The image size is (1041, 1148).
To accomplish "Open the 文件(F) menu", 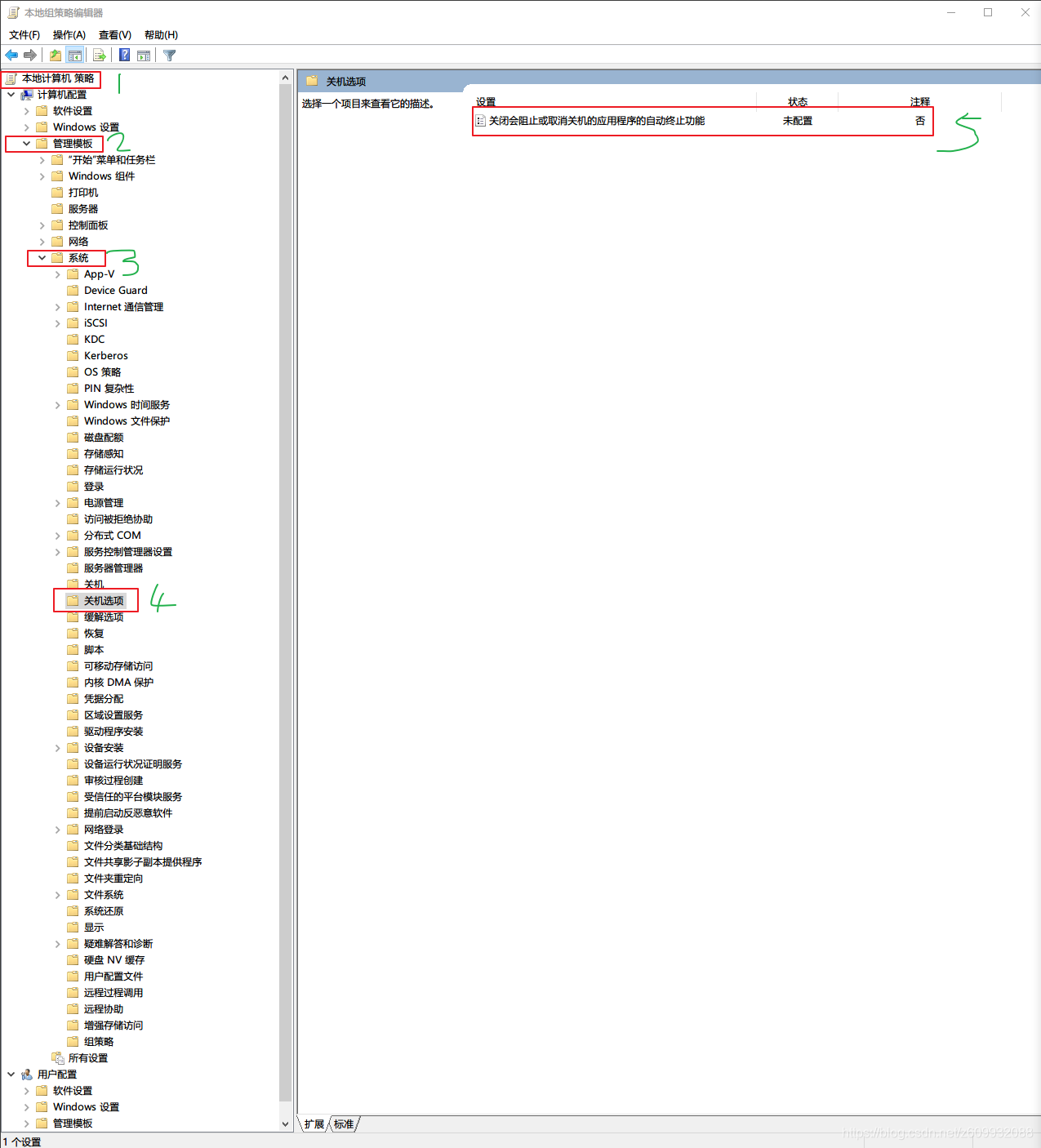I will (24, 35).
